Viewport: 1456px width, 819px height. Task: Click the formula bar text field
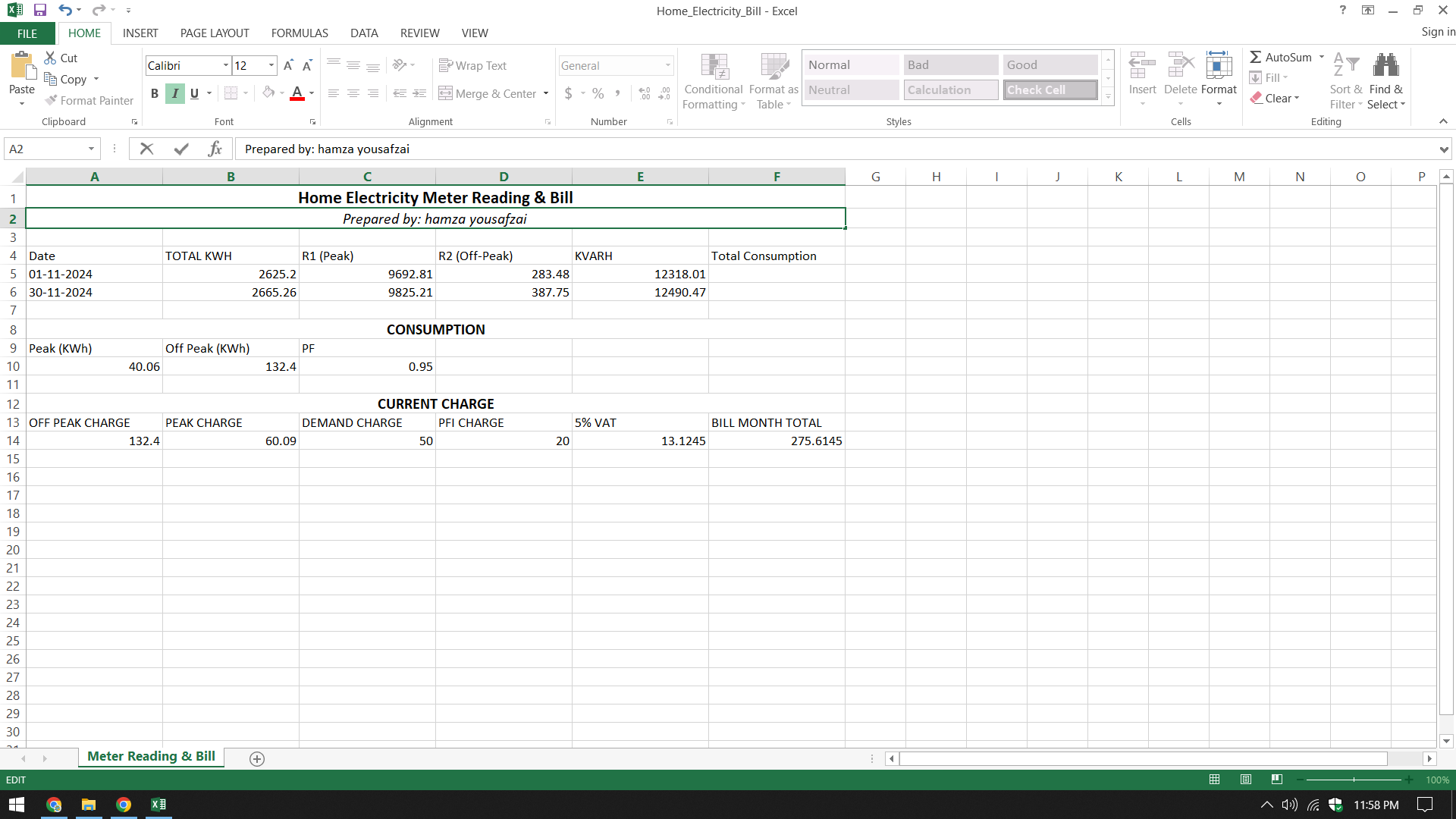tap(837, 149)
